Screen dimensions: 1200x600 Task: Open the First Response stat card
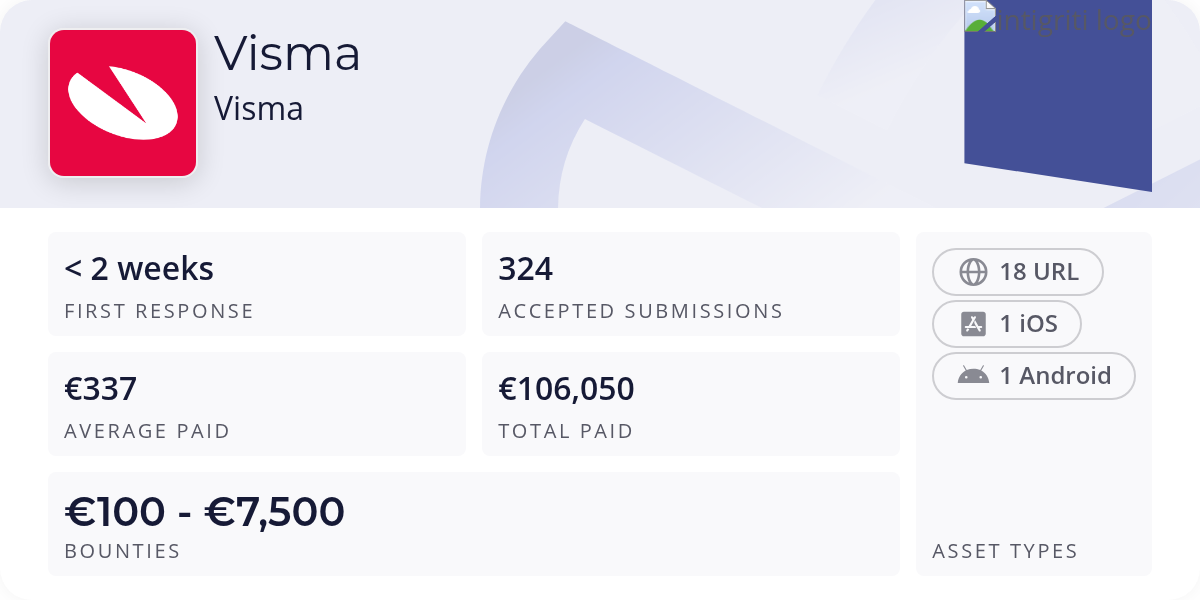[257, 284]
